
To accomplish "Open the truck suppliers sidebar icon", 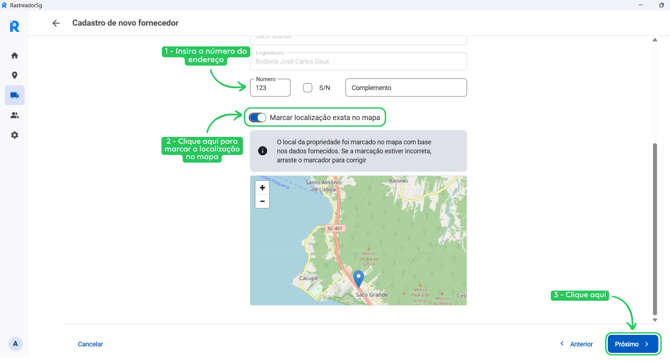I will [15, 95].
